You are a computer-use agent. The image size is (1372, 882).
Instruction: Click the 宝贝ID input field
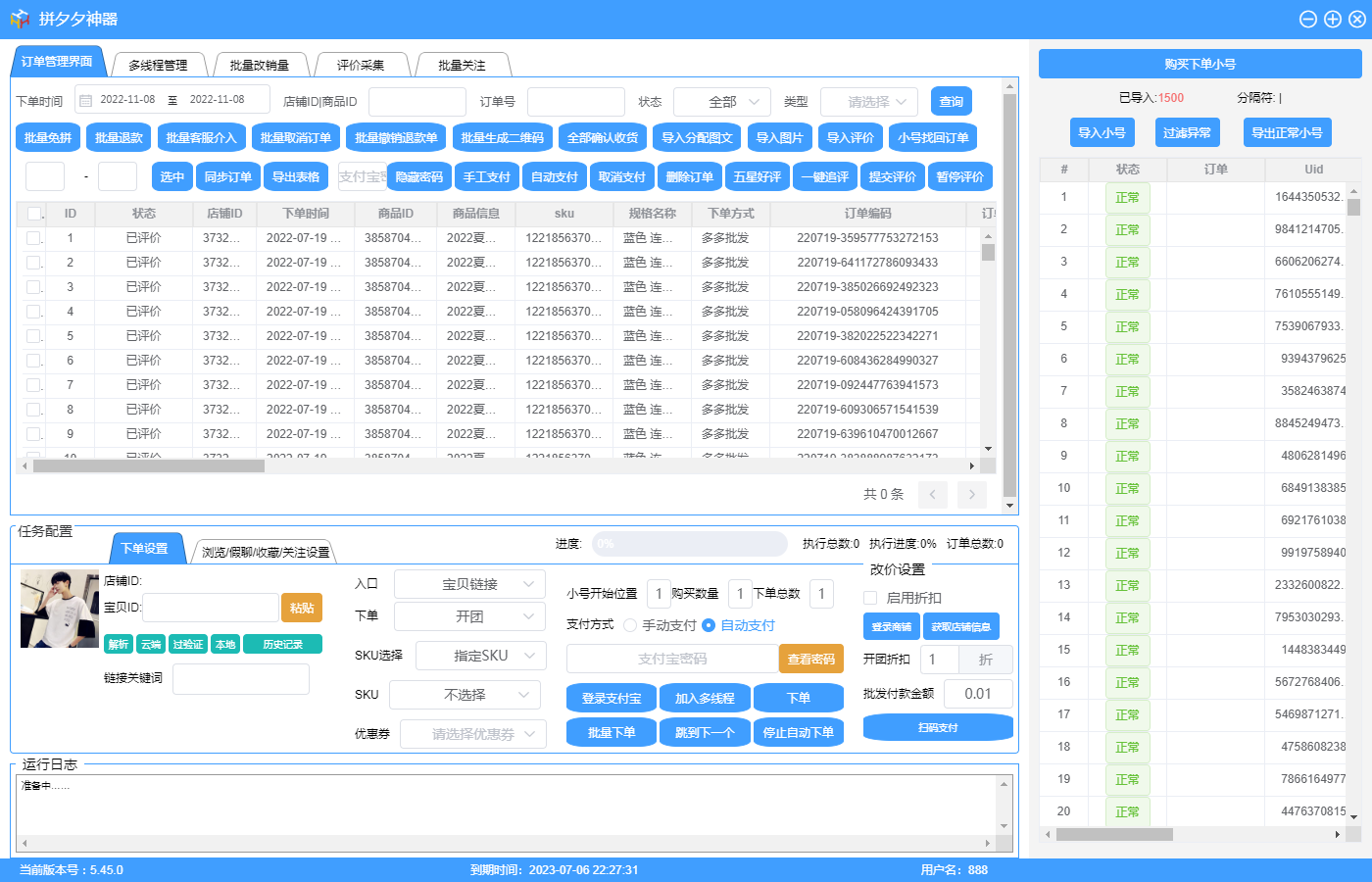click(x=211, y=608)
